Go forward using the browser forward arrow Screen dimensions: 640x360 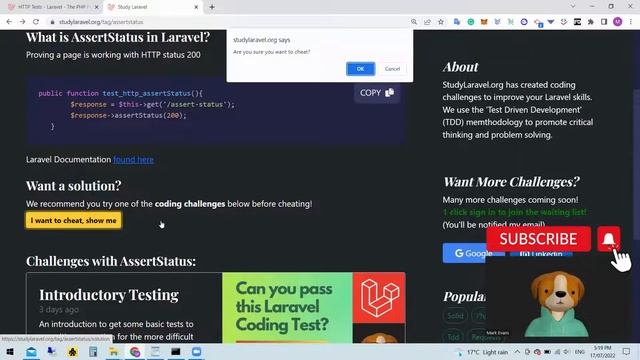click(22, 22)
